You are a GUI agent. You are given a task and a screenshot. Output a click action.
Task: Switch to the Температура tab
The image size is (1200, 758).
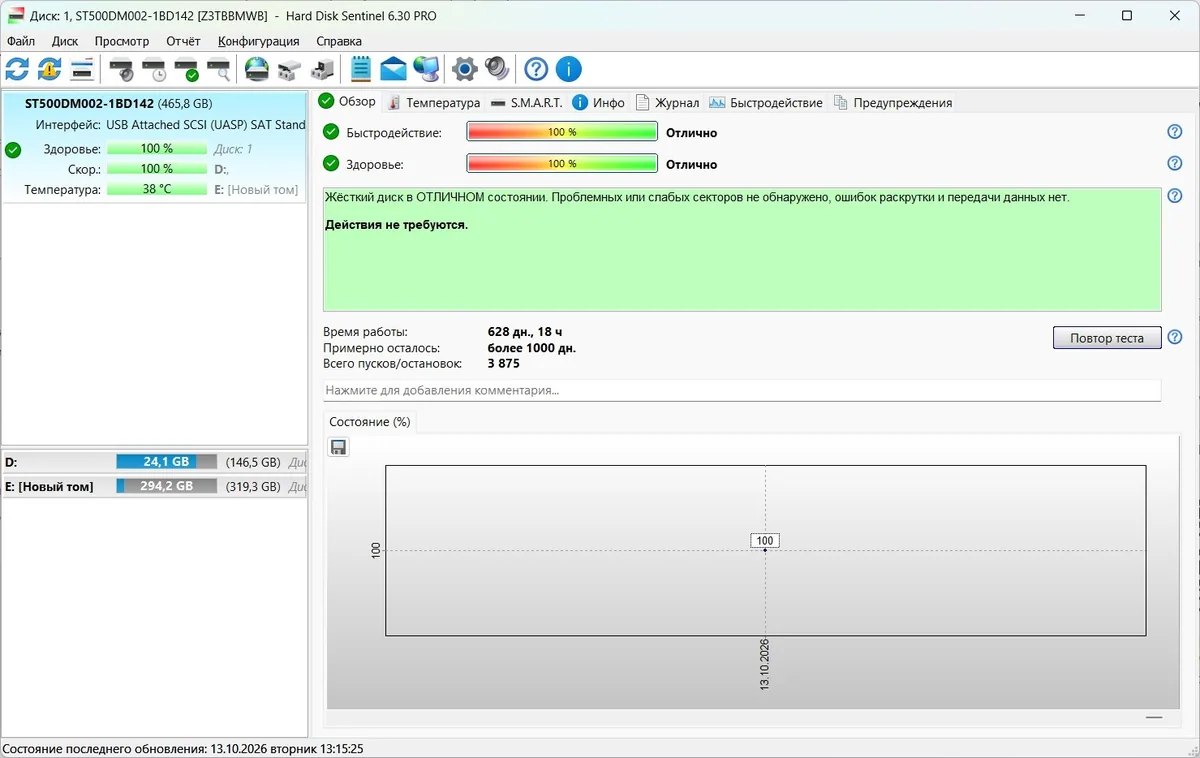tap(433, 102)
